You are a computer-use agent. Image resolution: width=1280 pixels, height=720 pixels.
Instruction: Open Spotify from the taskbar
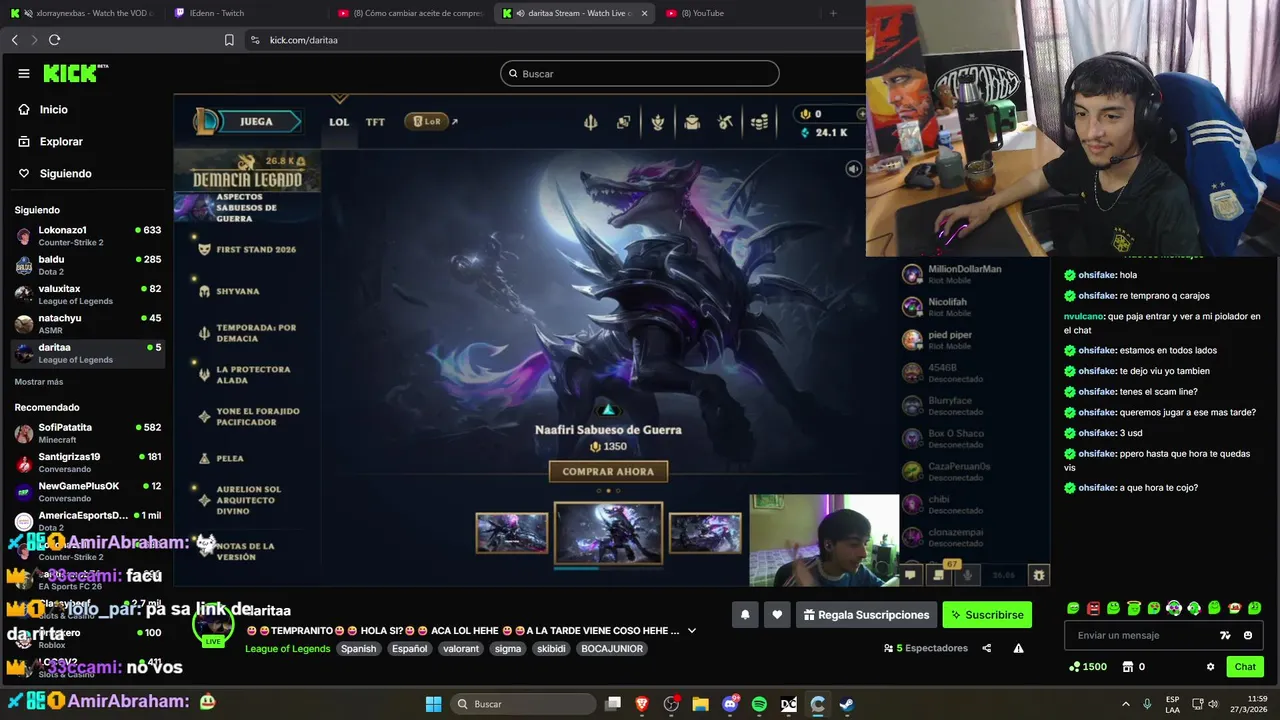(759, 704)
